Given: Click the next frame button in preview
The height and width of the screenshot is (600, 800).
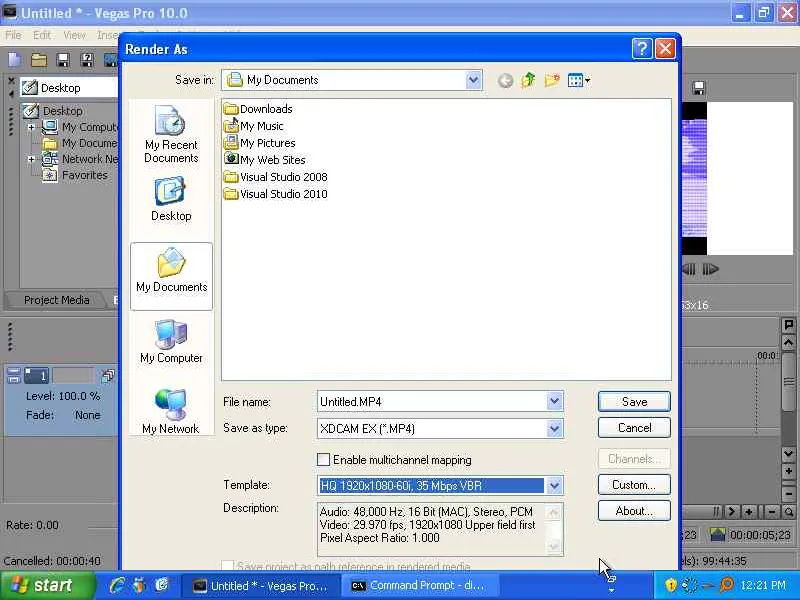Looking at the screenshot, I should click(x=710, y=269).
